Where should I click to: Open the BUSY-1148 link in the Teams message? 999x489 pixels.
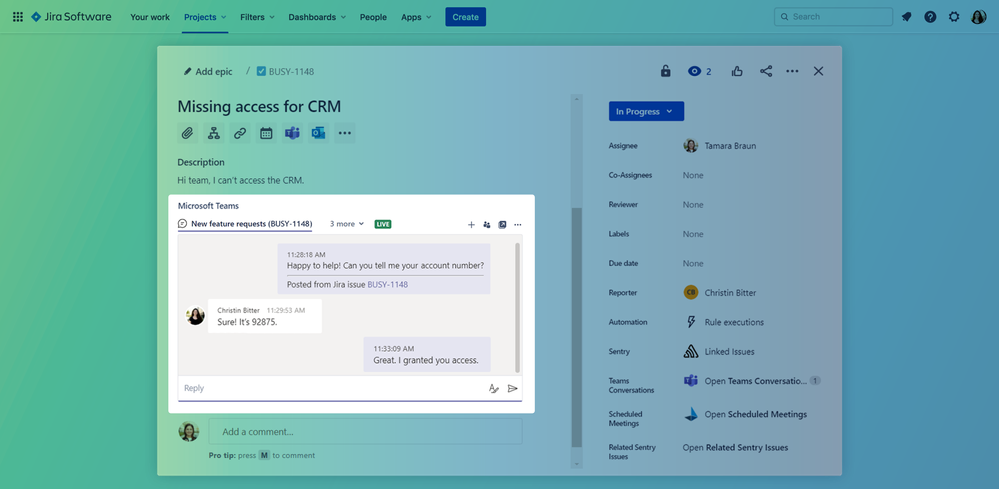point(387,285)
